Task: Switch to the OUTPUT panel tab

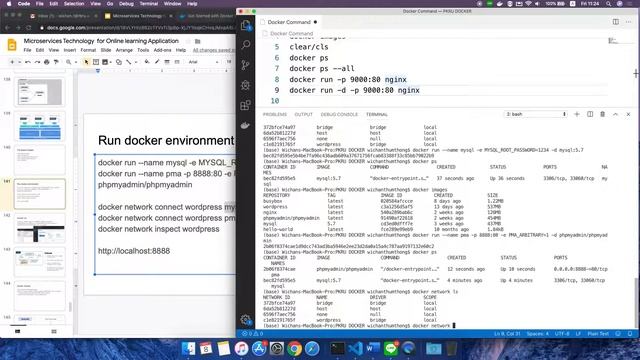Action: click(x=303, y=115)
